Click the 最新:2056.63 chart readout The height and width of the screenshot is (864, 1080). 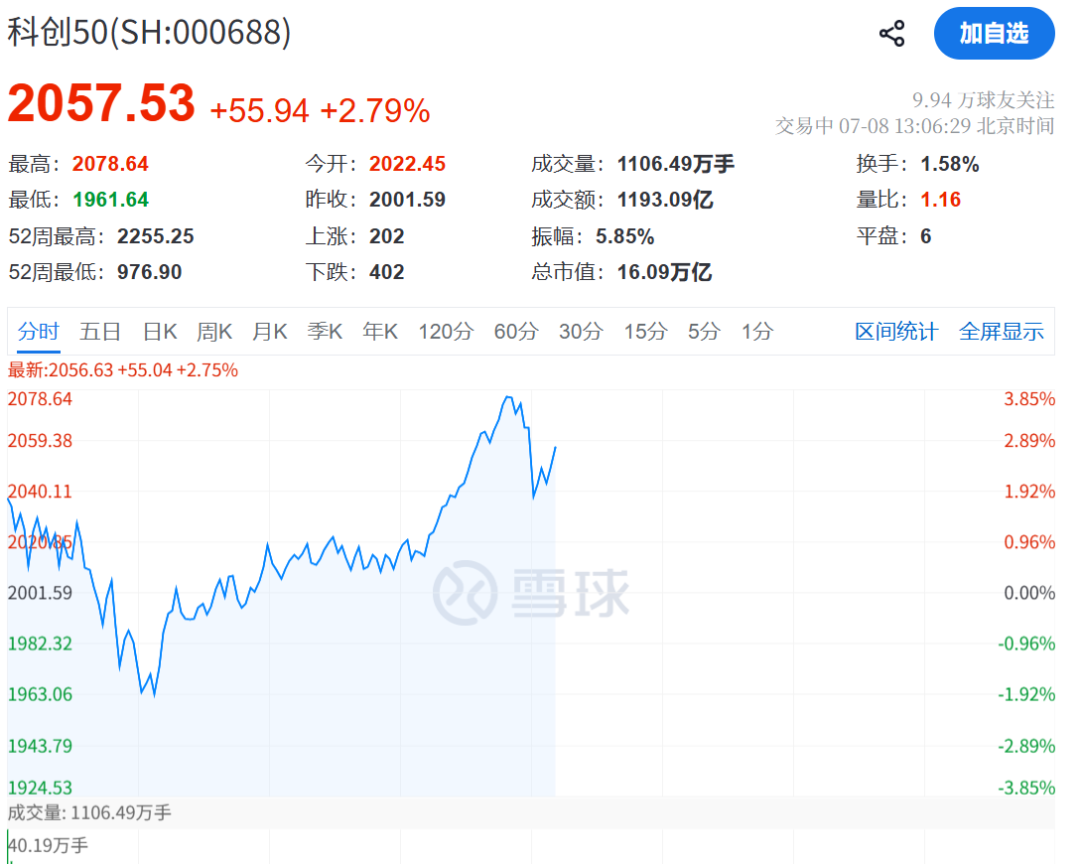[123, 370]
